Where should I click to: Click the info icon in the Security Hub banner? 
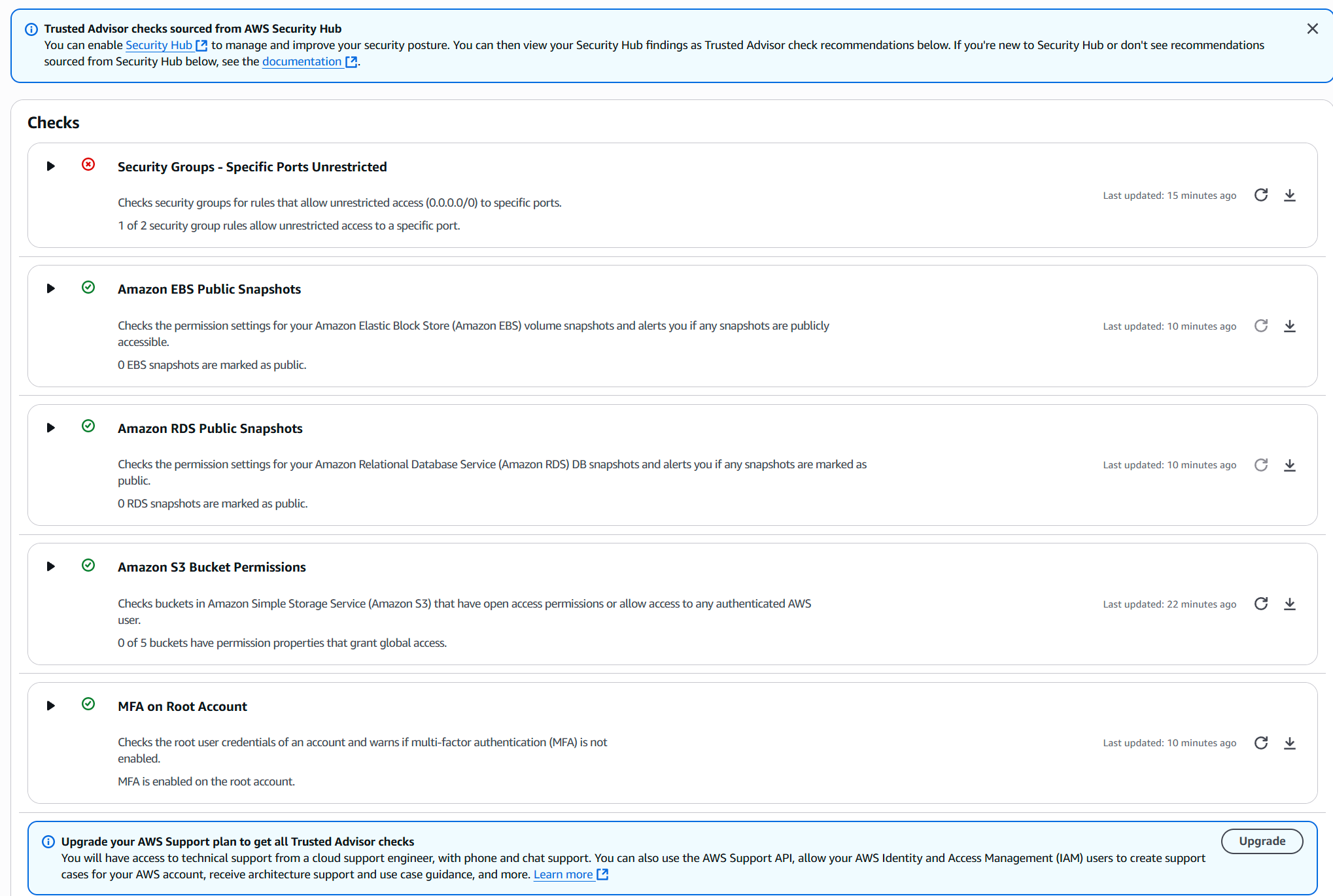(30, 29)
